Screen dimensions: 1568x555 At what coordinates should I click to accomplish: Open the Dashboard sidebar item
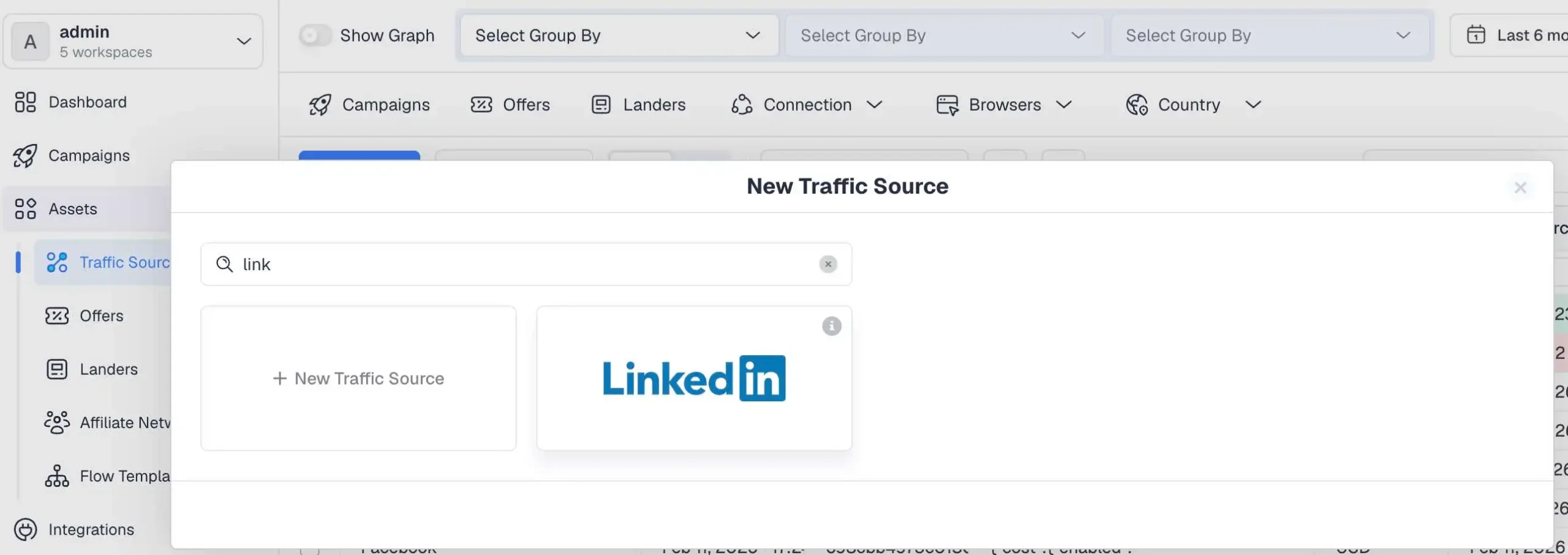(88, 102)
